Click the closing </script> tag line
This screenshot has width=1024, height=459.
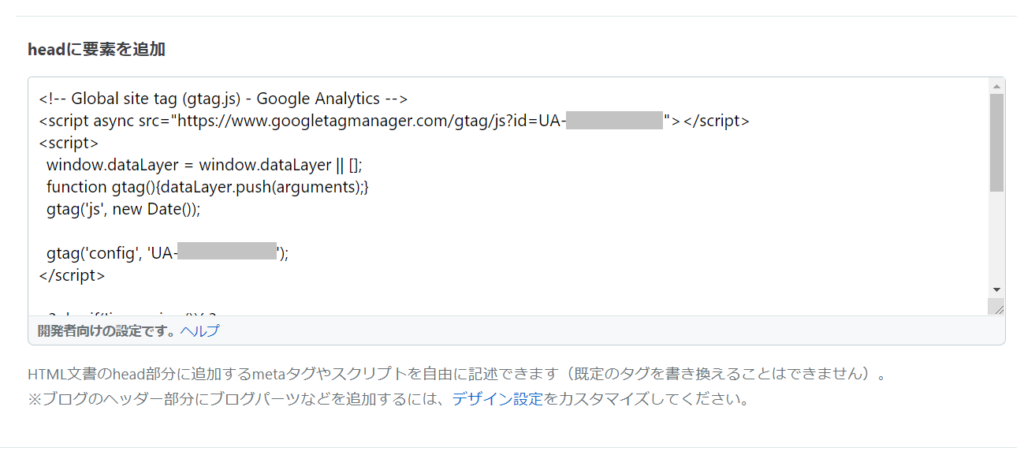(x=72, y=274)
